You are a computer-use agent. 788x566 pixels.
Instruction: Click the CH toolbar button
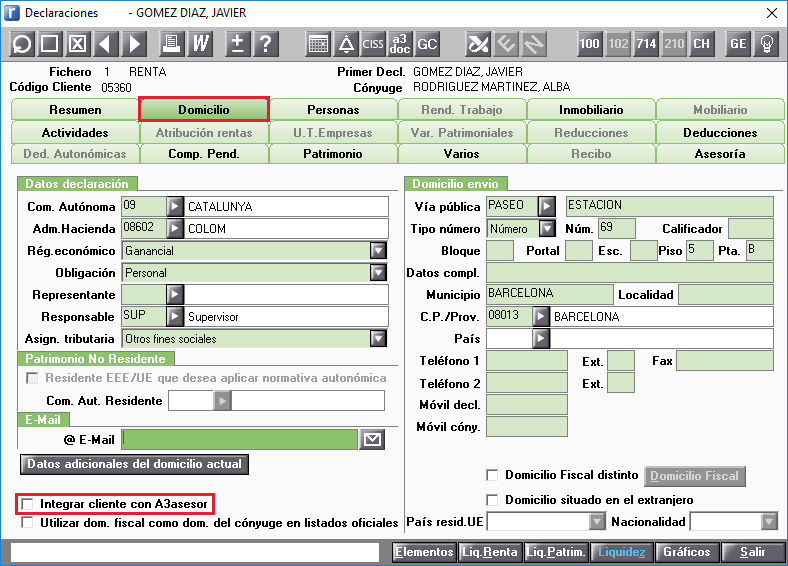[702, 44]
